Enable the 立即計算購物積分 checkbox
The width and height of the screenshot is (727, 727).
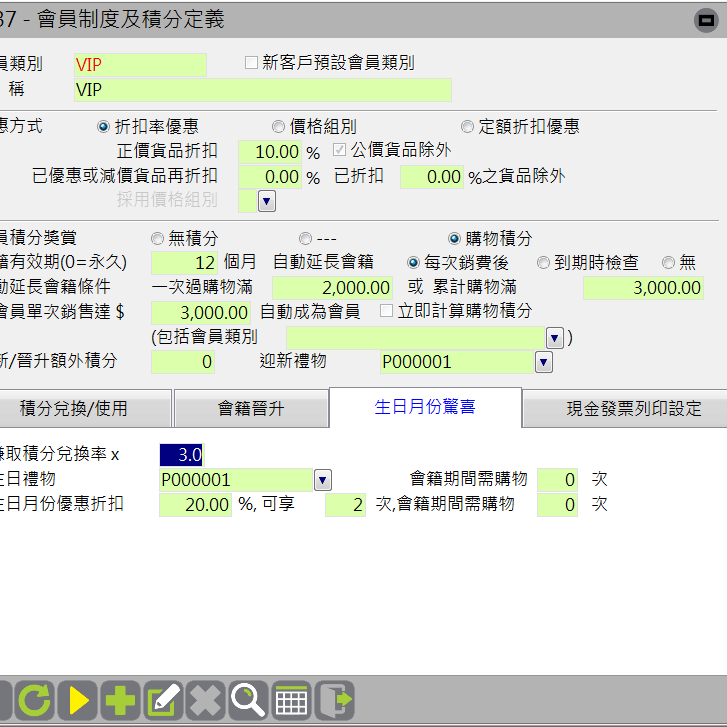coord(387,311)
